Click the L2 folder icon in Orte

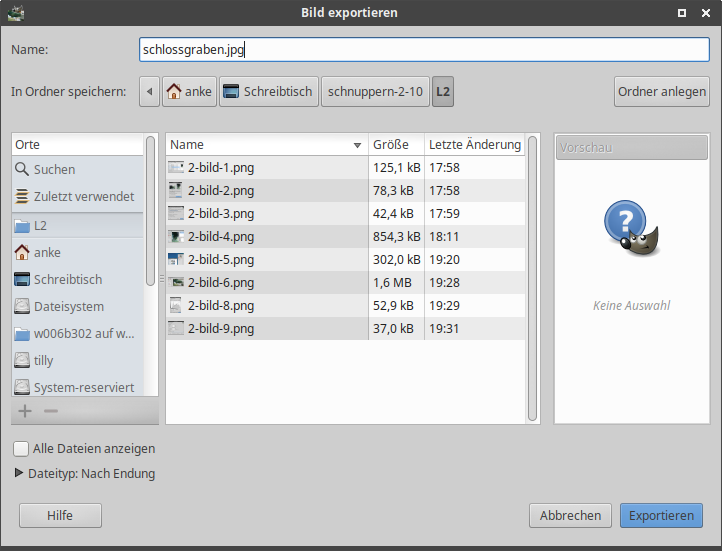pos(22,226)
